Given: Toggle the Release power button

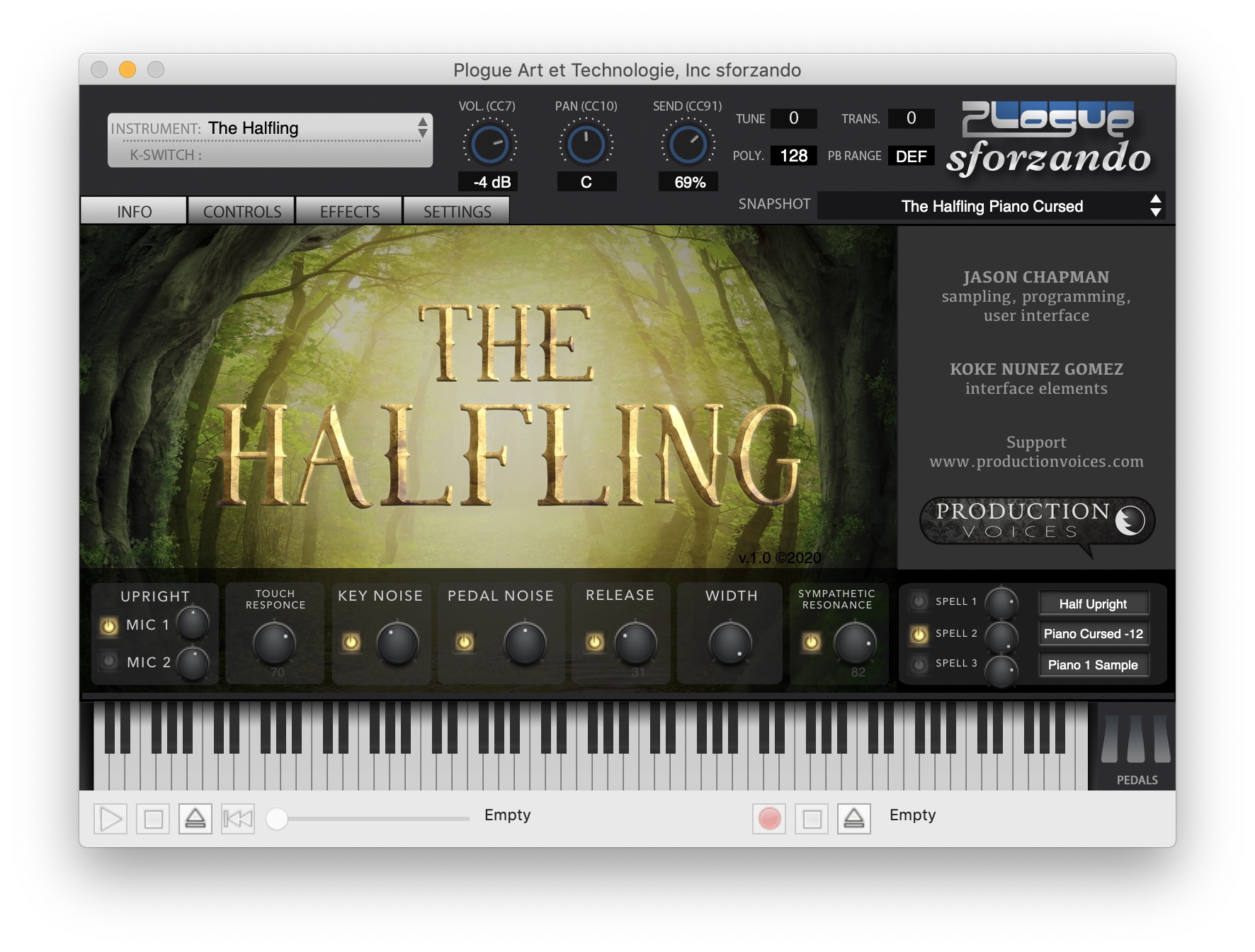Looking at the screenshot, I should click(x=595, y=642).
